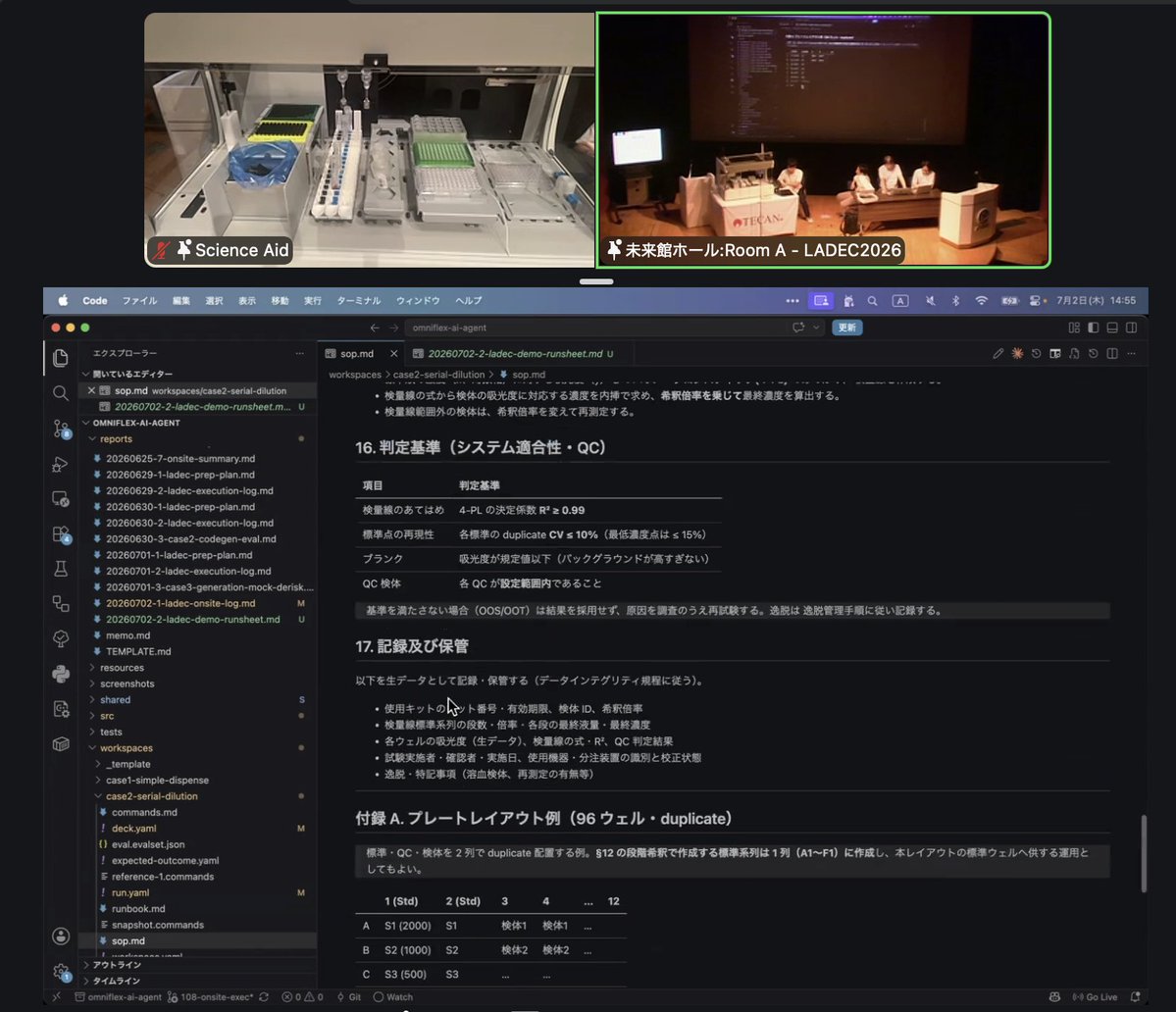Image resolution: width=1176 pixels, height=1012 pixels.
Task: Open branch 108-onsite-exec in status bar
Action: pos(210,997)
